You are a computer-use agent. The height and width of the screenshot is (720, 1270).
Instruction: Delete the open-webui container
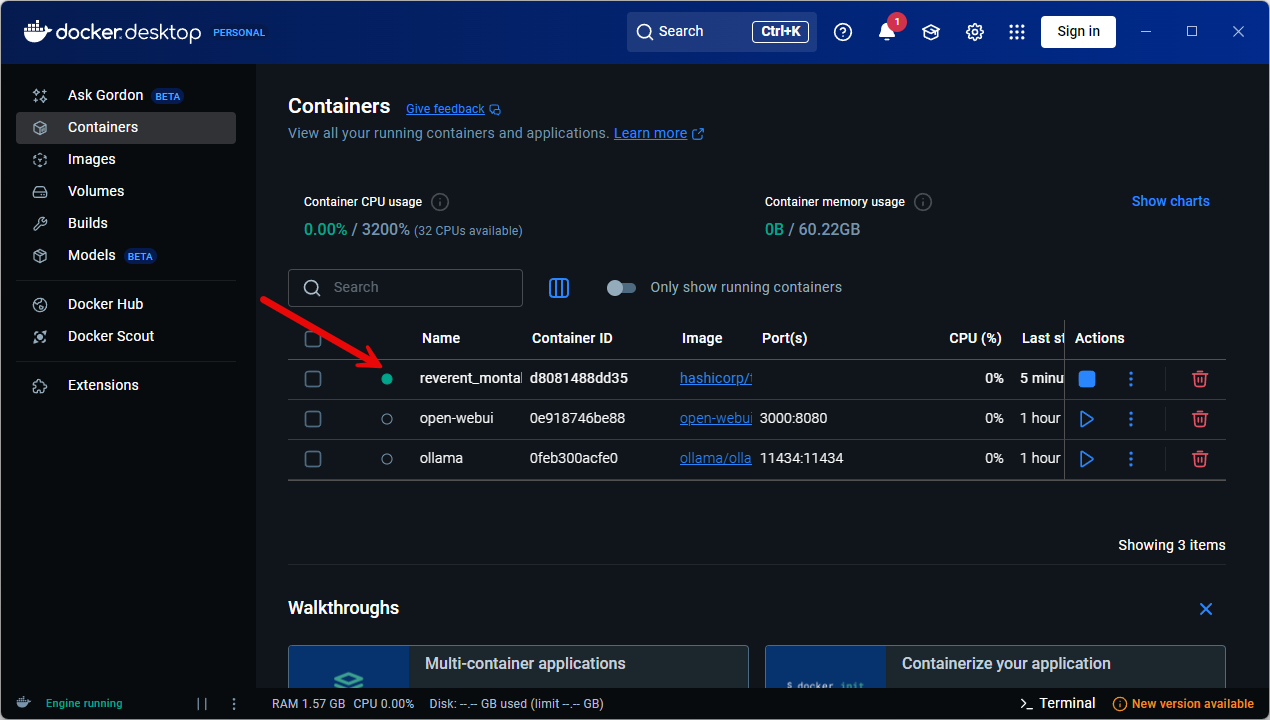coord(1200,419)
